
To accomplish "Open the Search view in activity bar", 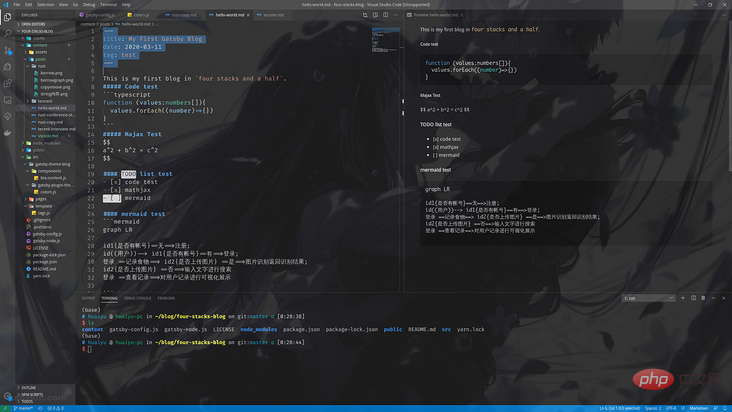I will tap(7, 34).
